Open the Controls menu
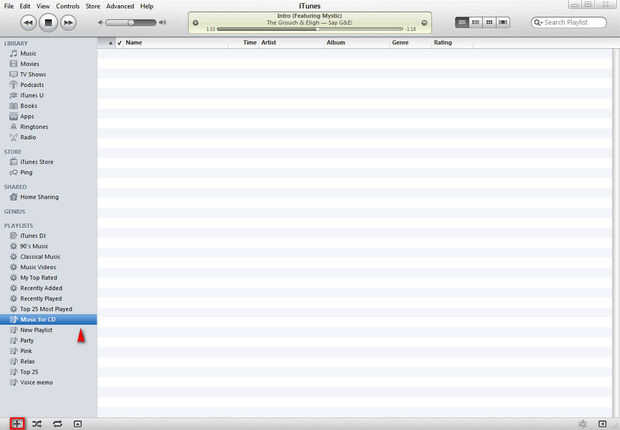 (x=68, y=6)
